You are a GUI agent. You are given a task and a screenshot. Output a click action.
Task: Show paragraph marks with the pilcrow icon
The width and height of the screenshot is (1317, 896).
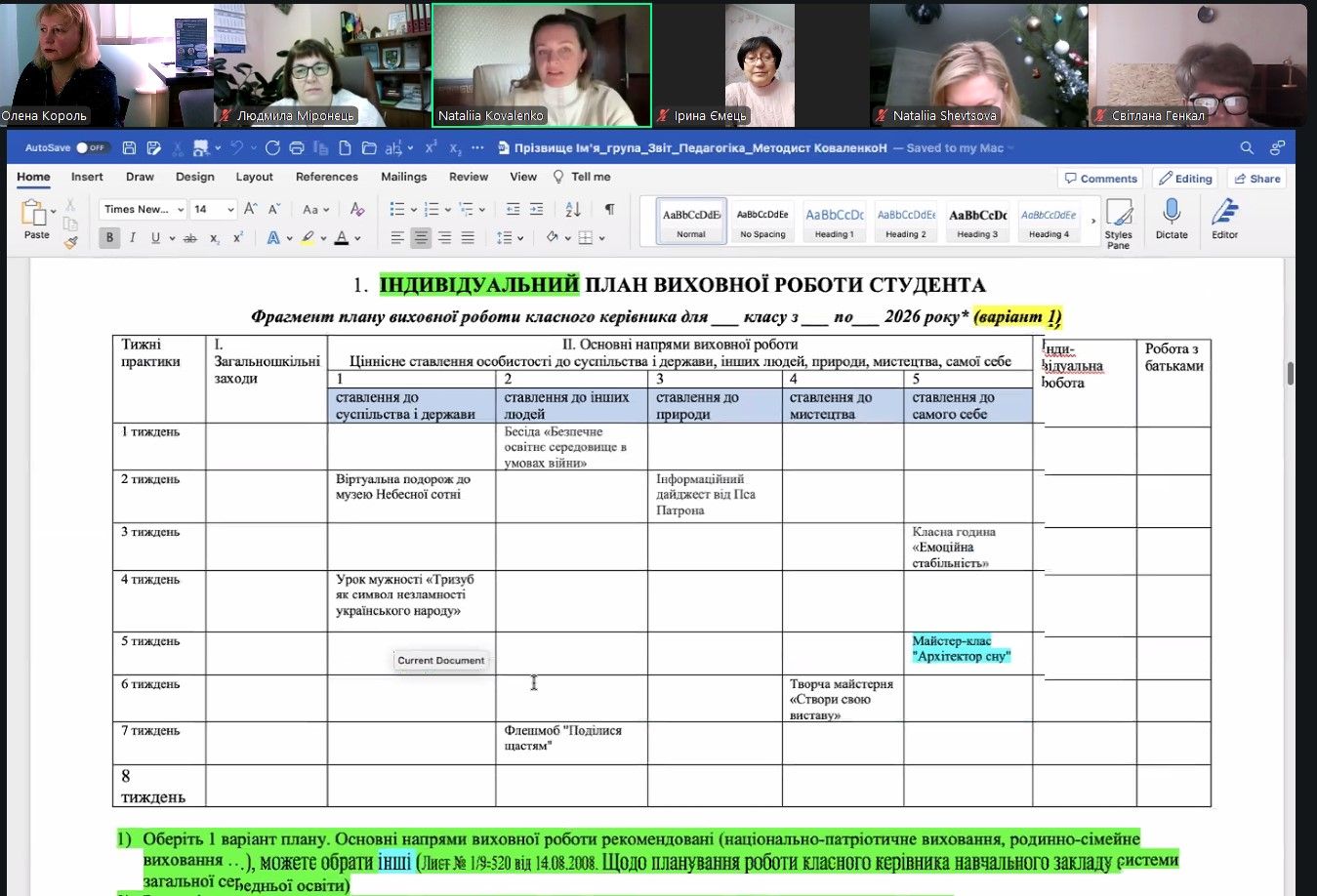click(x=609, y=209)
